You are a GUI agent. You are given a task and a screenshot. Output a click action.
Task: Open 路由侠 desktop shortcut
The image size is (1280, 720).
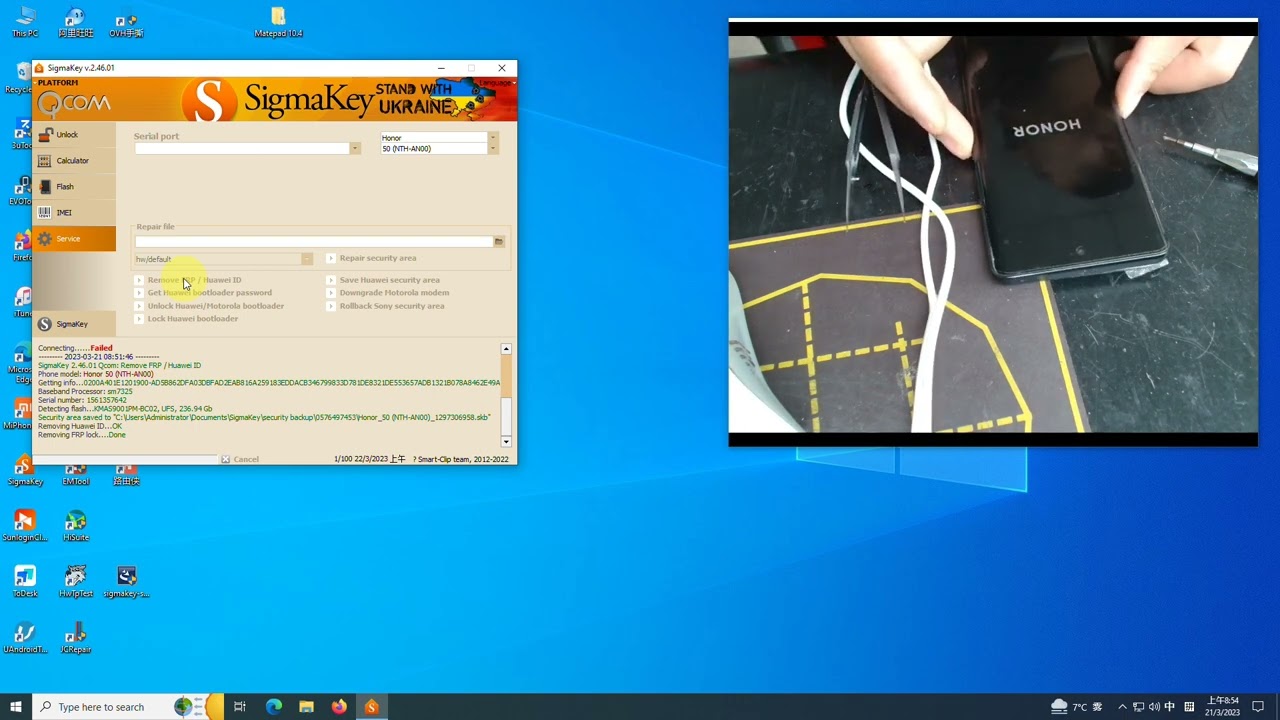(126, 475)
